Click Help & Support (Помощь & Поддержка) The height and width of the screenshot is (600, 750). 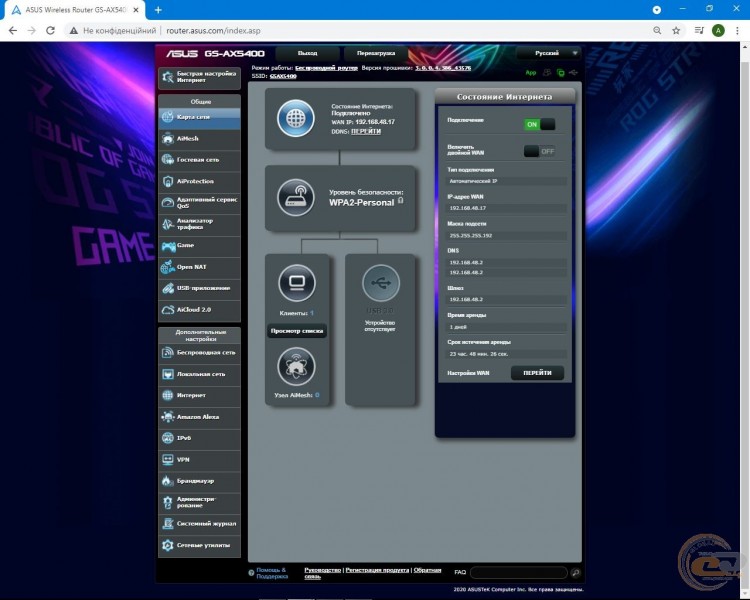(x=272, y=573)
